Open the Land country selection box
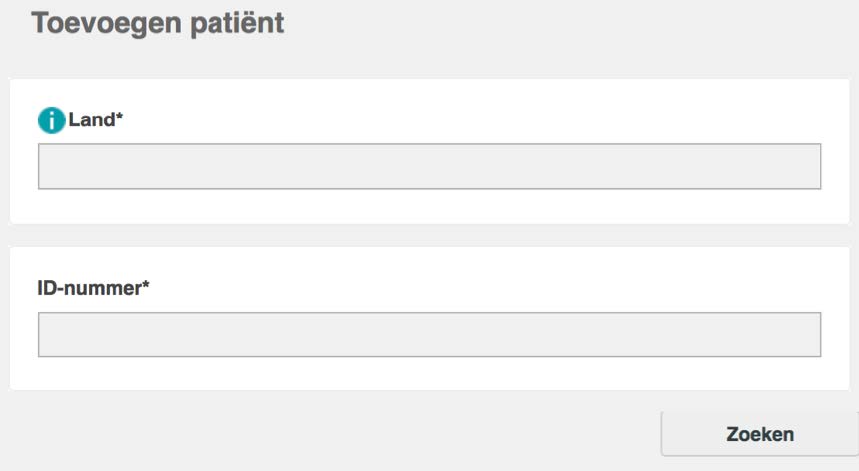The width and height of the screenshot is (859, 471). (x=430, y=166)
